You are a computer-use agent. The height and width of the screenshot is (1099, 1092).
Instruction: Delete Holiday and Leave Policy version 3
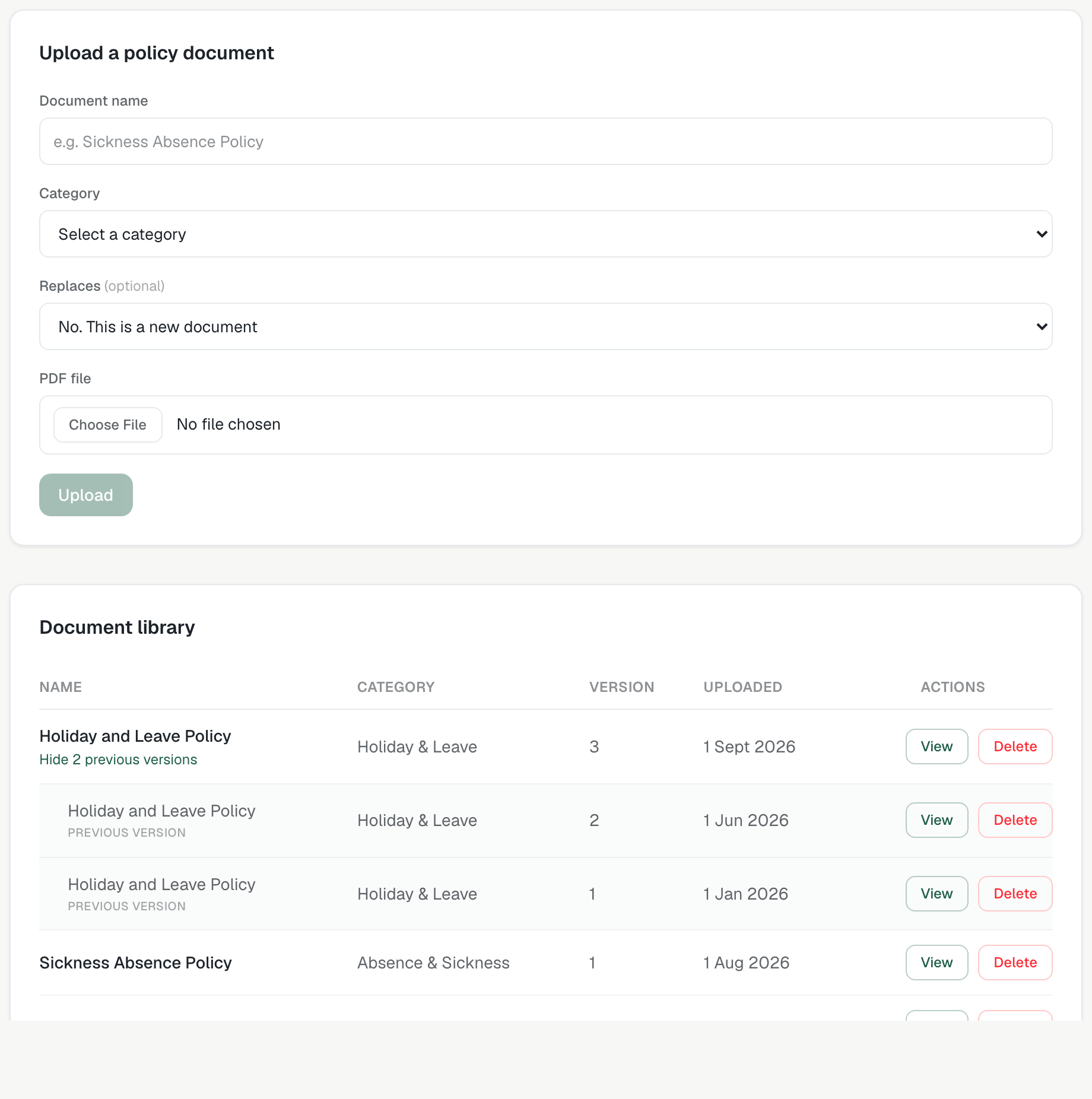click(1015, 747)
